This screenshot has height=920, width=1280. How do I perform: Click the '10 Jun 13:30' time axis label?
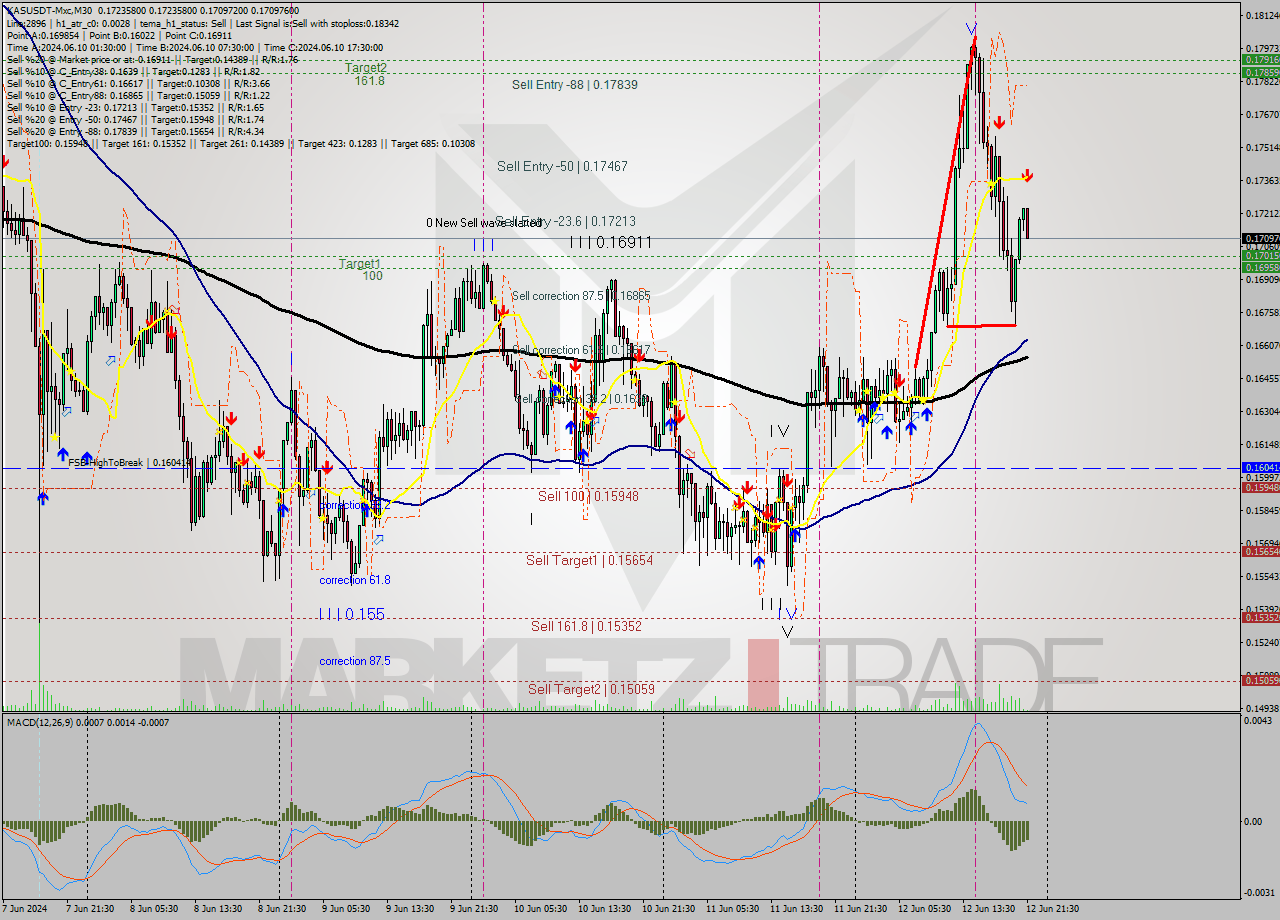tap(603, 909)
